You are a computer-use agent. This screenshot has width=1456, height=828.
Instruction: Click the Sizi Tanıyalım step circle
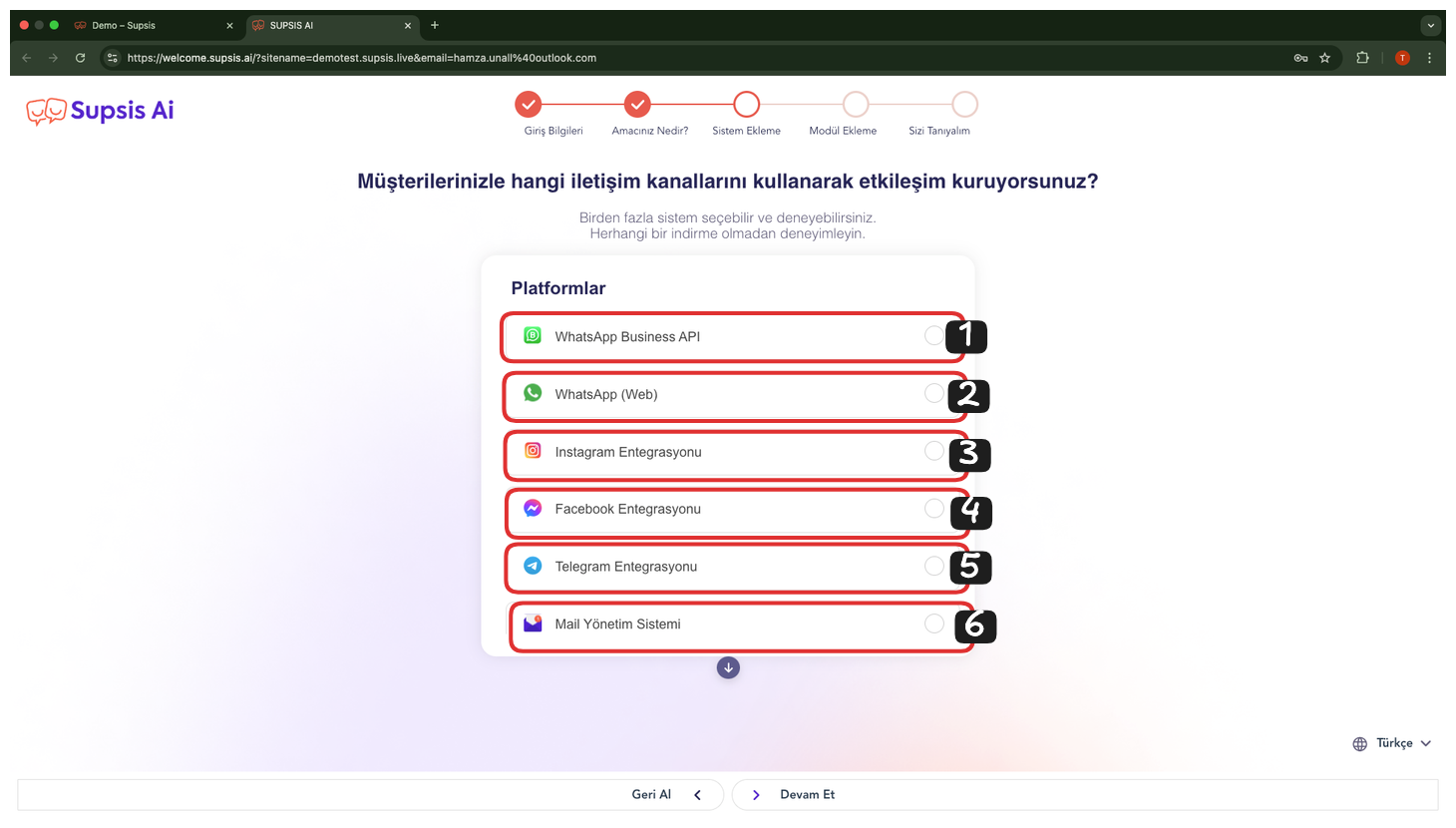click(964, 104)
